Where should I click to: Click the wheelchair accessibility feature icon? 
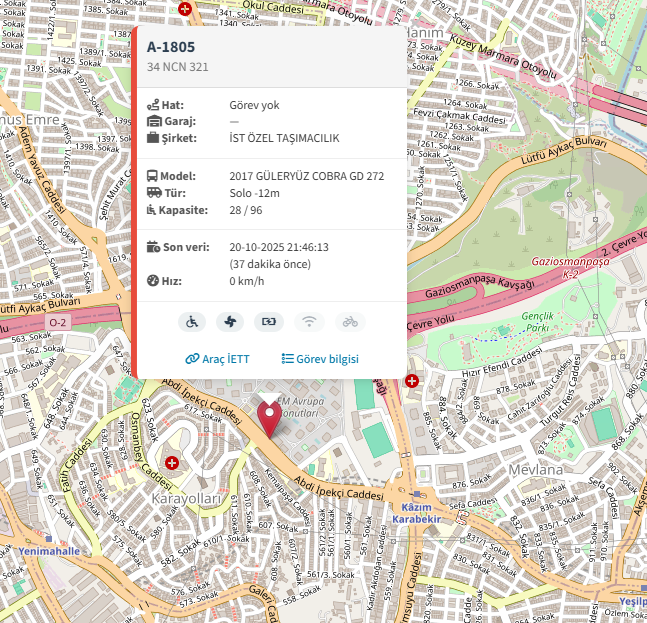[x=192, y=322]
